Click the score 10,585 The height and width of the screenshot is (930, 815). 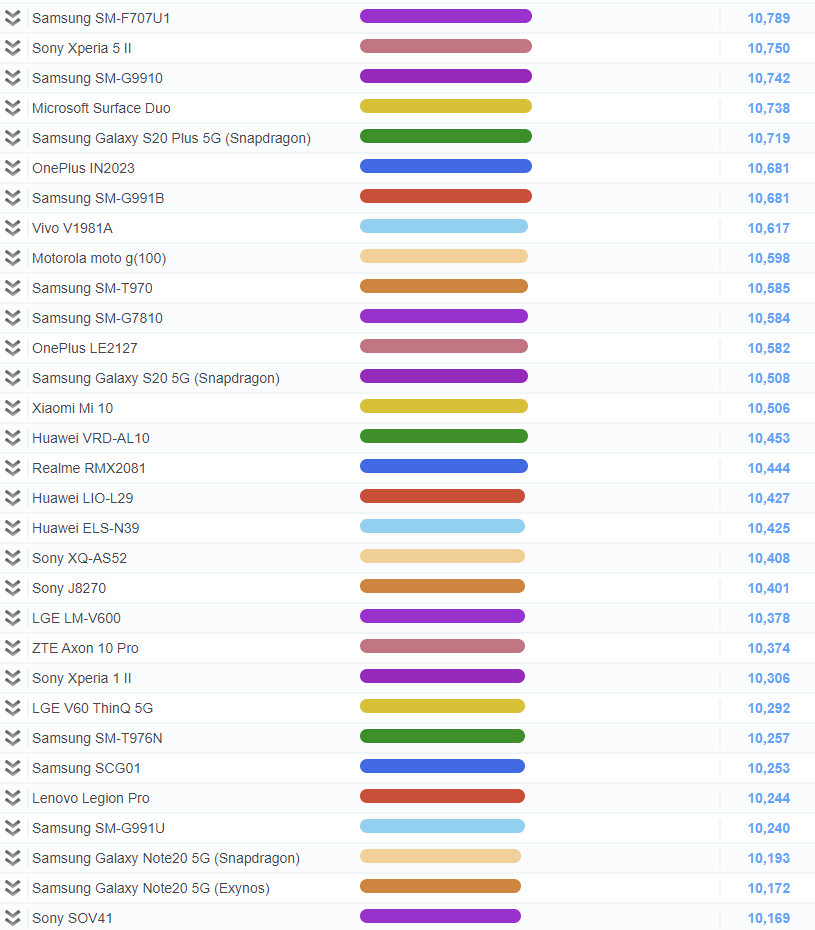point(769,288)
